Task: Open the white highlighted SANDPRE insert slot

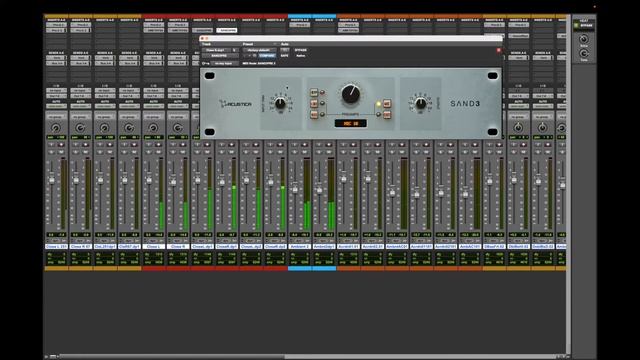Action: pyautogui.click(x=227, y=30)
